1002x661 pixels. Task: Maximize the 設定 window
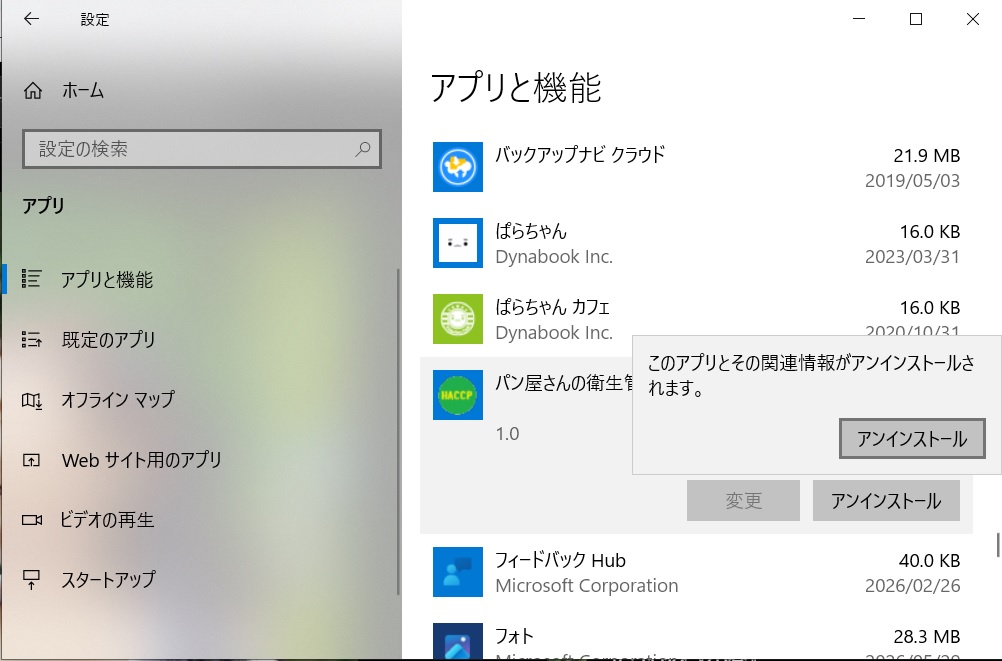click(916, 19)
